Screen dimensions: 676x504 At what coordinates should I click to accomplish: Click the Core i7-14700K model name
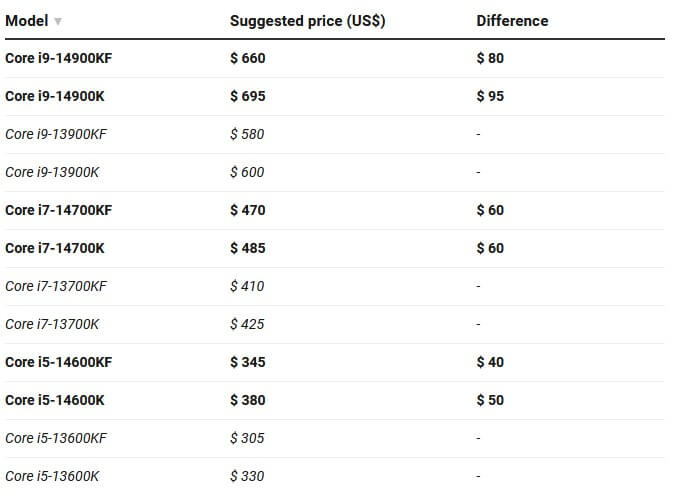tap(54, 248)
